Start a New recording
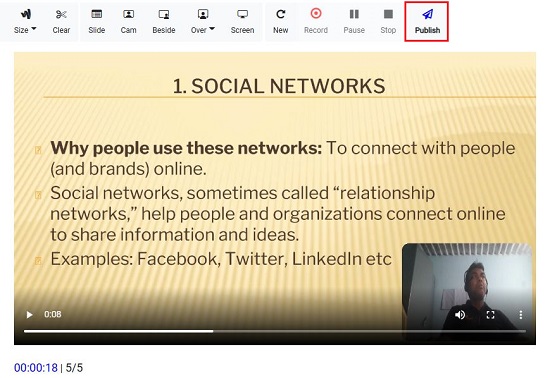 280,21
